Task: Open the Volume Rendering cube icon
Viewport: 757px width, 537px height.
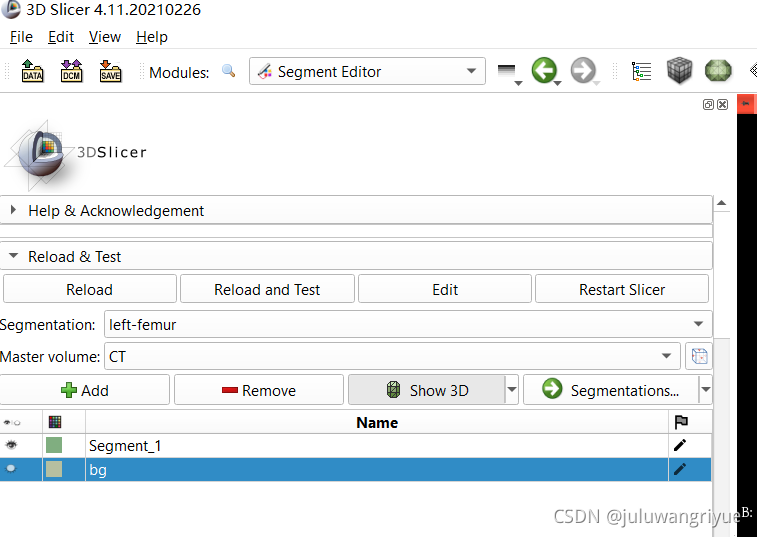Action: [679, 71]
